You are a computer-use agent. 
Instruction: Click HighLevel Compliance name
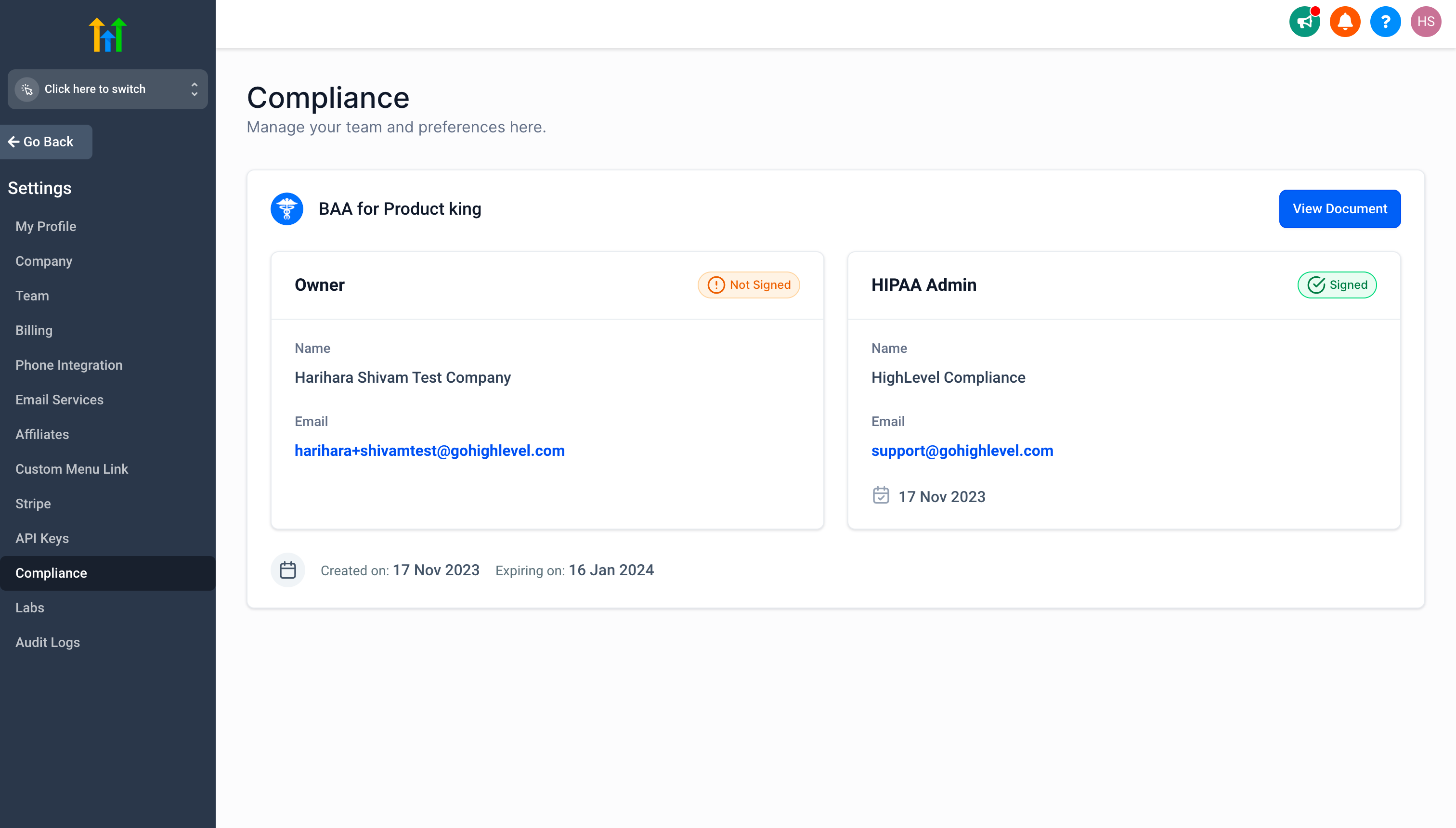pyautogui.click(x=948, y=377)
